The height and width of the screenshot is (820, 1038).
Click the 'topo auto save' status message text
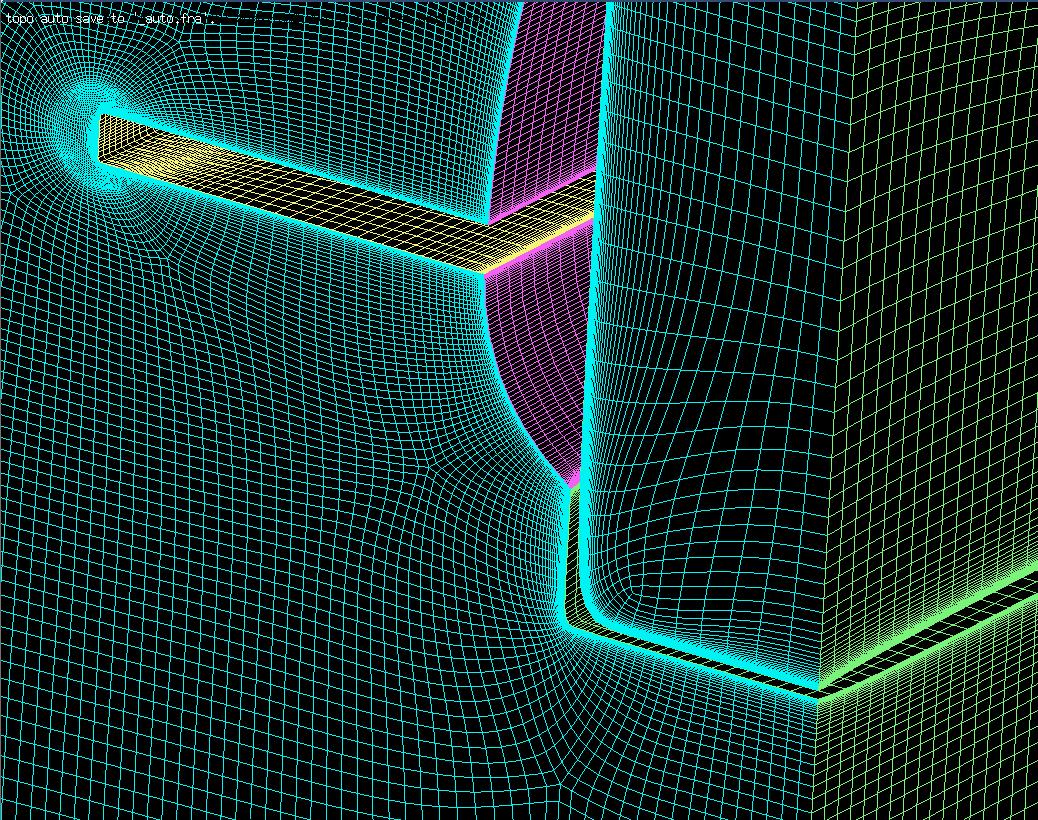(110, 19)
